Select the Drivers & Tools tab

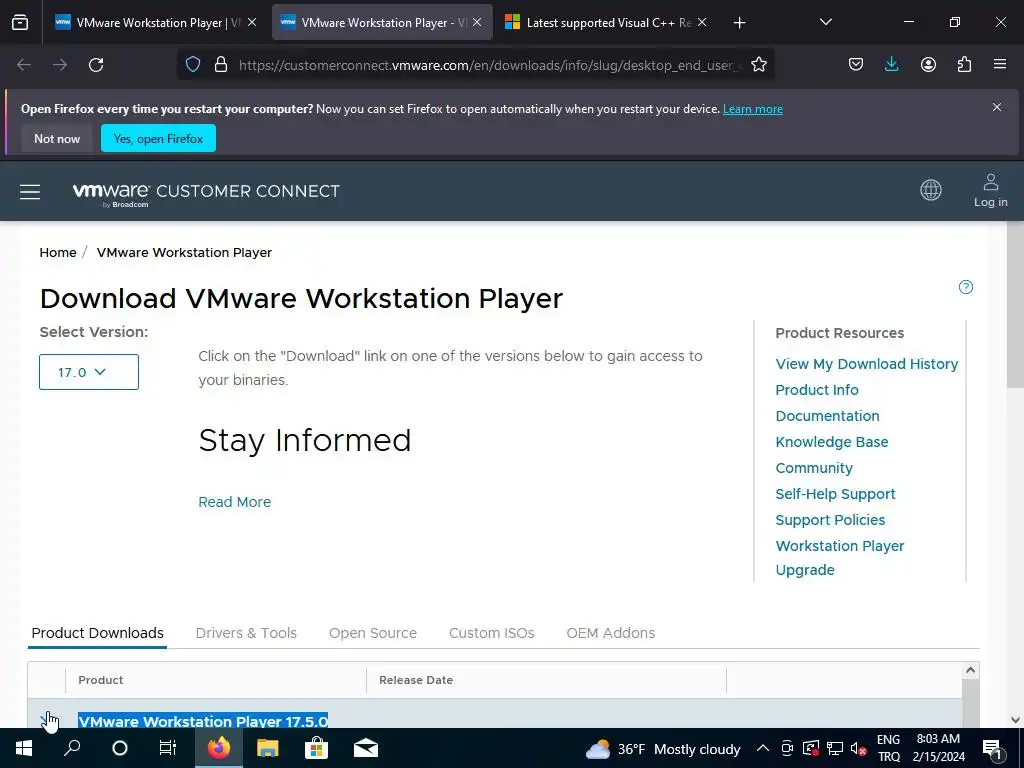click(246, 633)
